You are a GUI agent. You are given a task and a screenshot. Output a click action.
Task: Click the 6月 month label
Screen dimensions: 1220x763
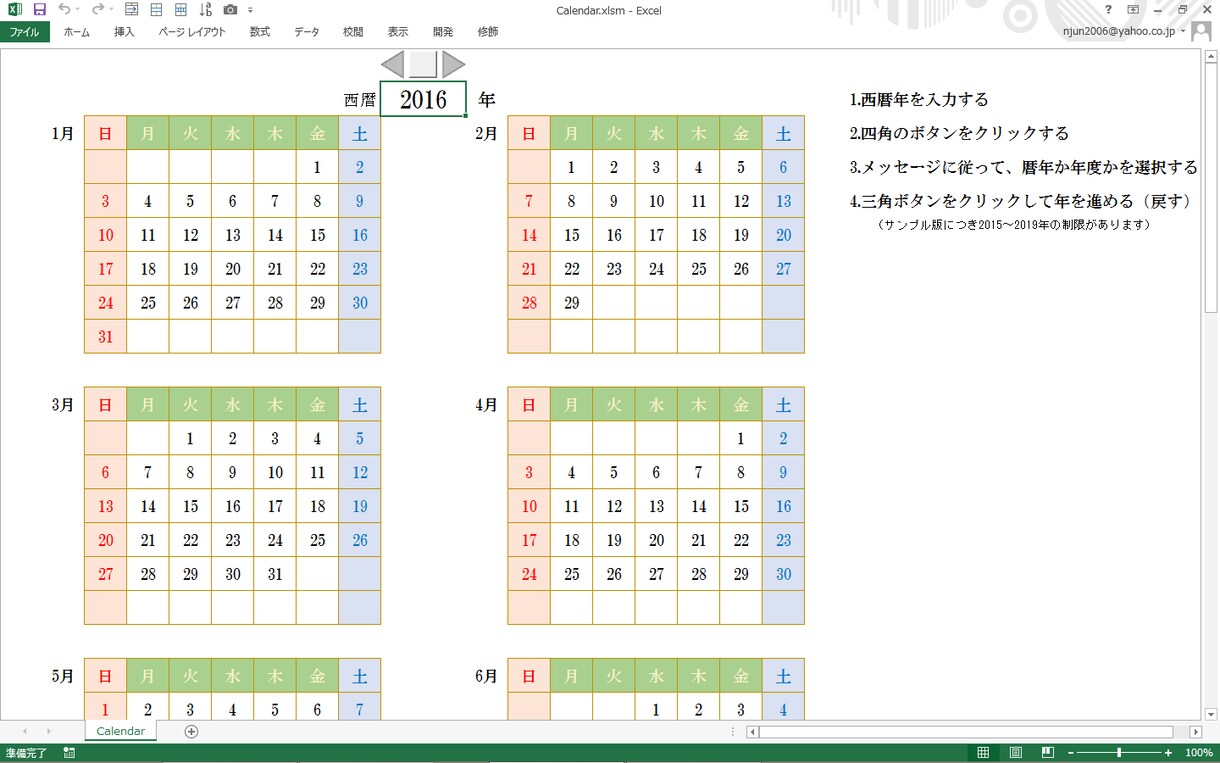(487, 675)
